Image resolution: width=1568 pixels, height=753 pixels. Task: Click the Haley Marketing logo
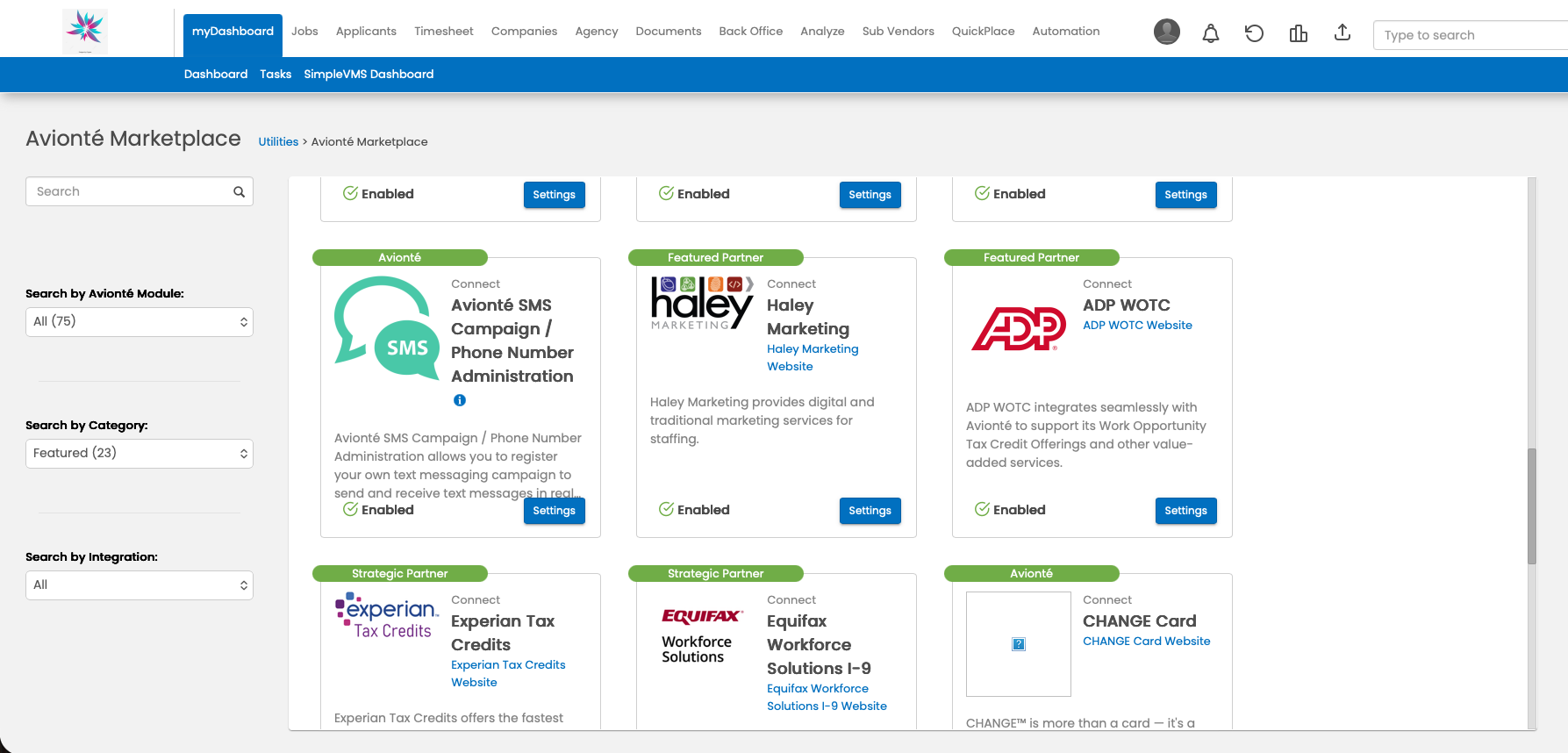(702, 303)
